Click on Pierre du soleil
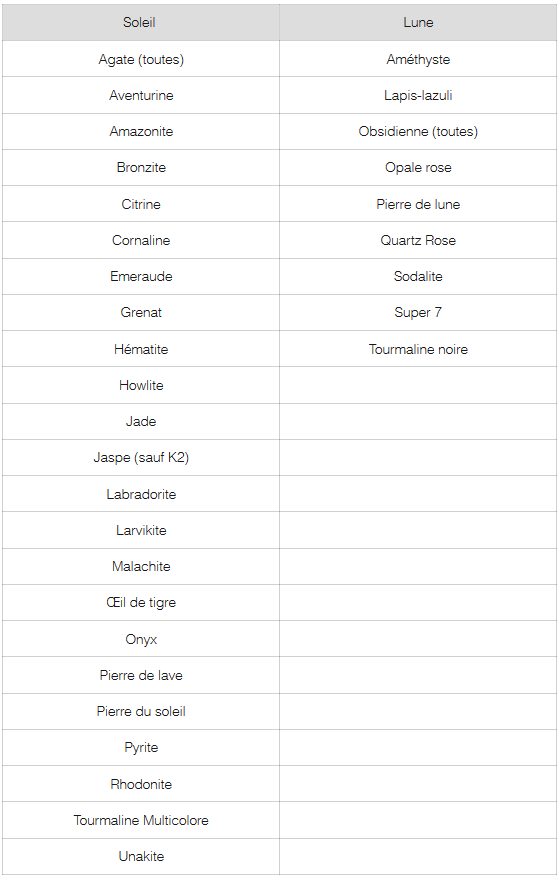This screenshot has height=877, width=558. (x=140, y=711)
